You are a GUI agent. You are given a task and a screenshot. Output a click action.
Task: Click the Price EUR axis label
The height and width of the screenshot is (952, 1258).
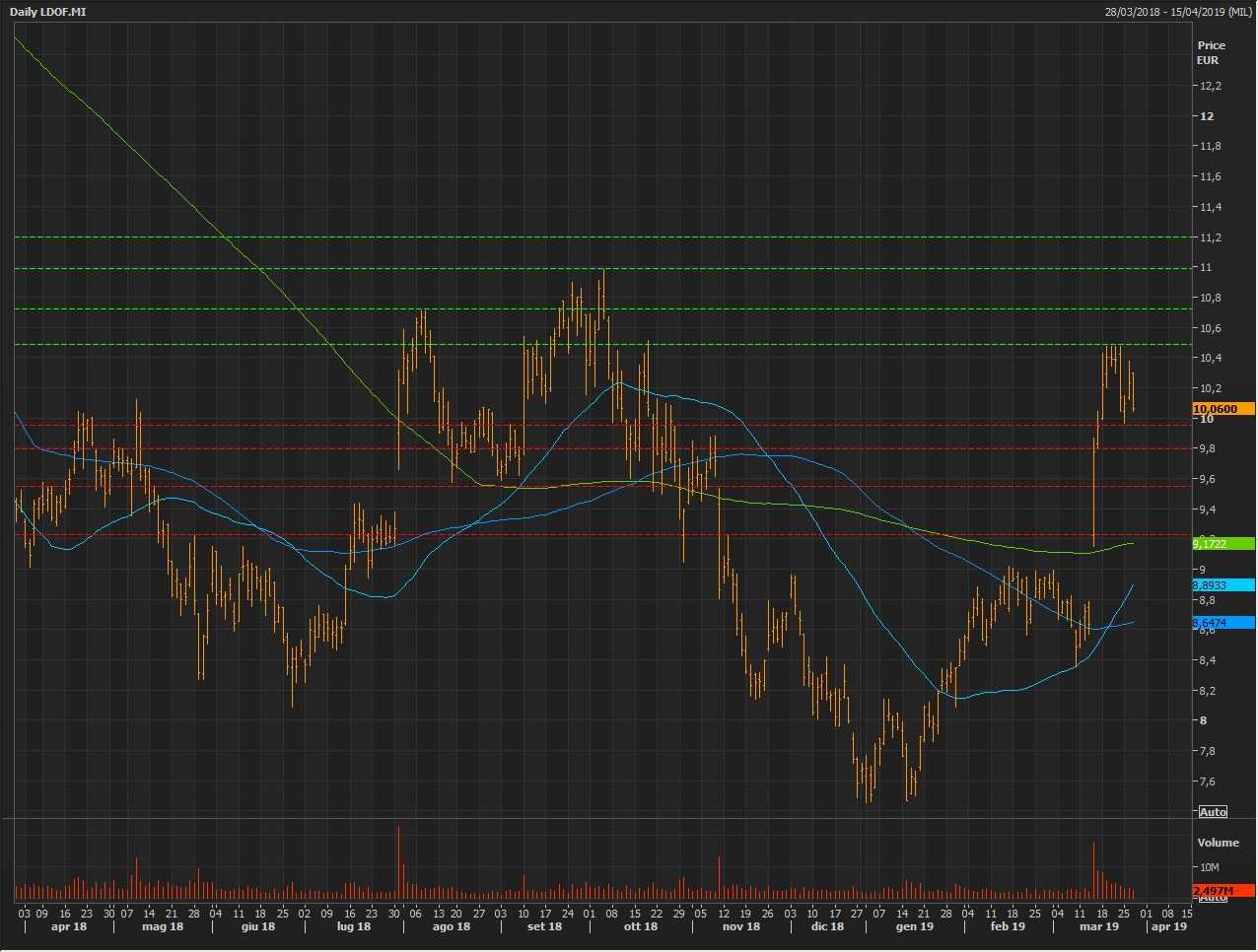point(1211,52)
